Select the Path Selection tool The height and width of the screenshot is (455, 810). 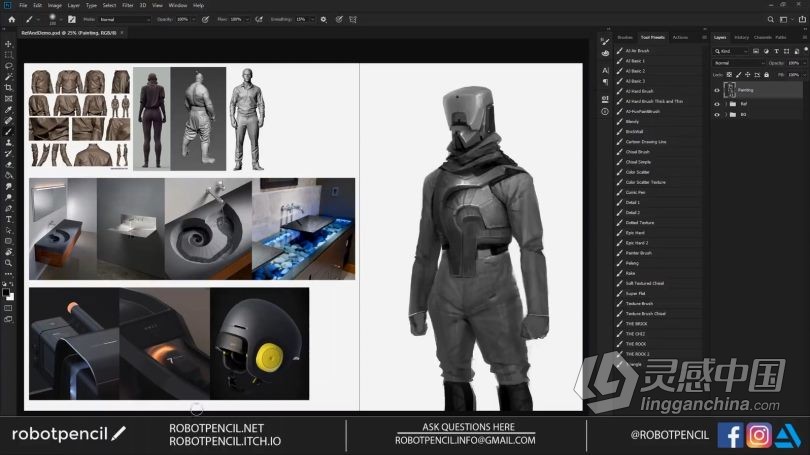pos(8,230)
